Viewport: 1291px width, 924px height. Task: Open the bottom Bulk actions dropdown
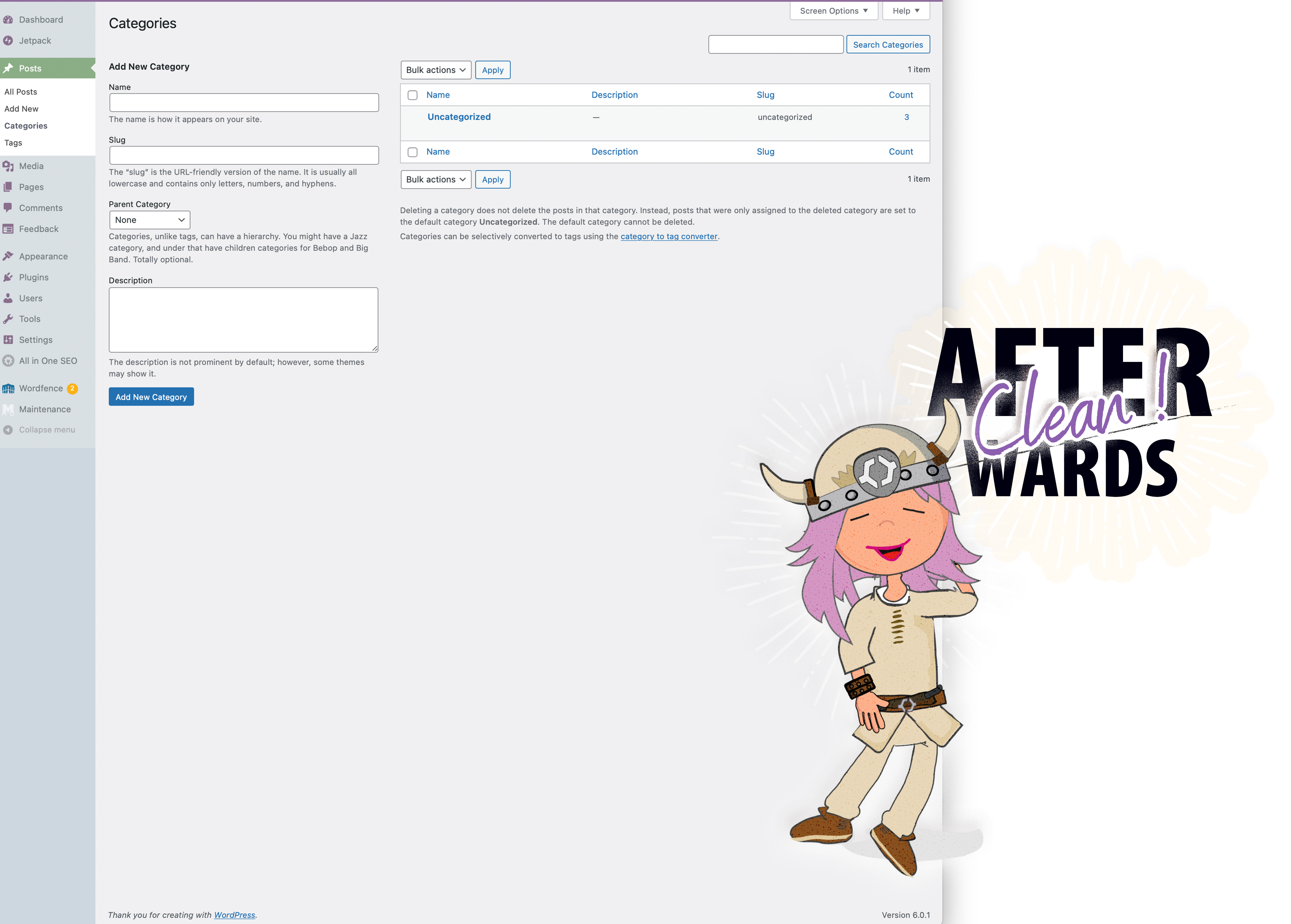click(435, 179)
